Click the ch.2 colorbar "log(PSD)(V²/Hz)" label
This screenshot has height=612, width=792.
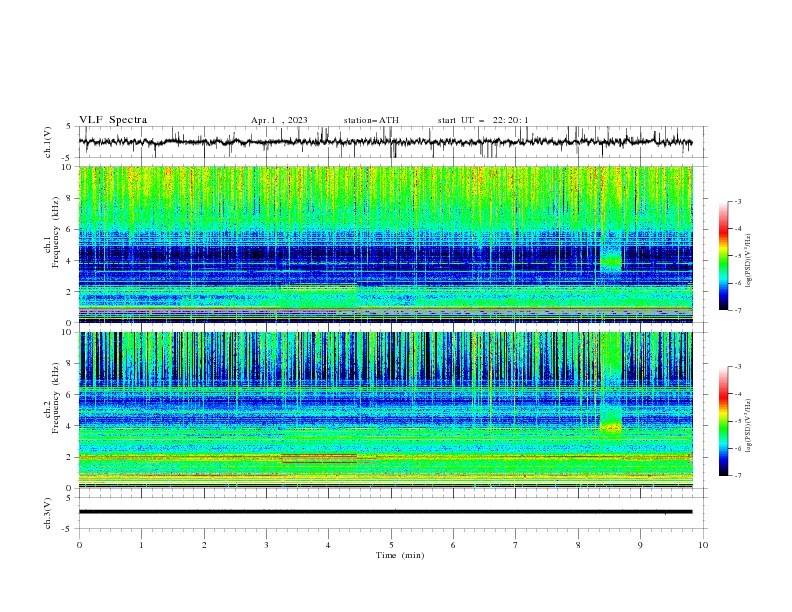coord(749,426)
